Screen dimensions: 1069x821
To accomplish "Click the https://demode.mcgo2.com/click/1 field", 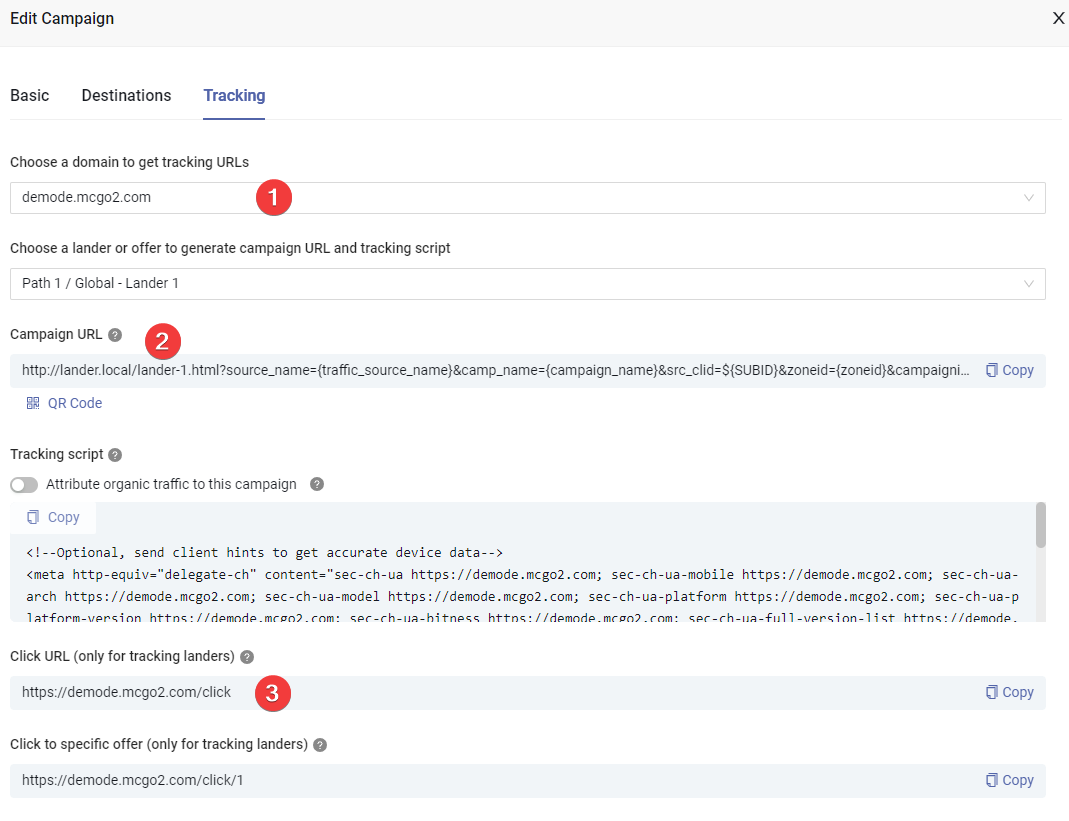I will point(528,781).
